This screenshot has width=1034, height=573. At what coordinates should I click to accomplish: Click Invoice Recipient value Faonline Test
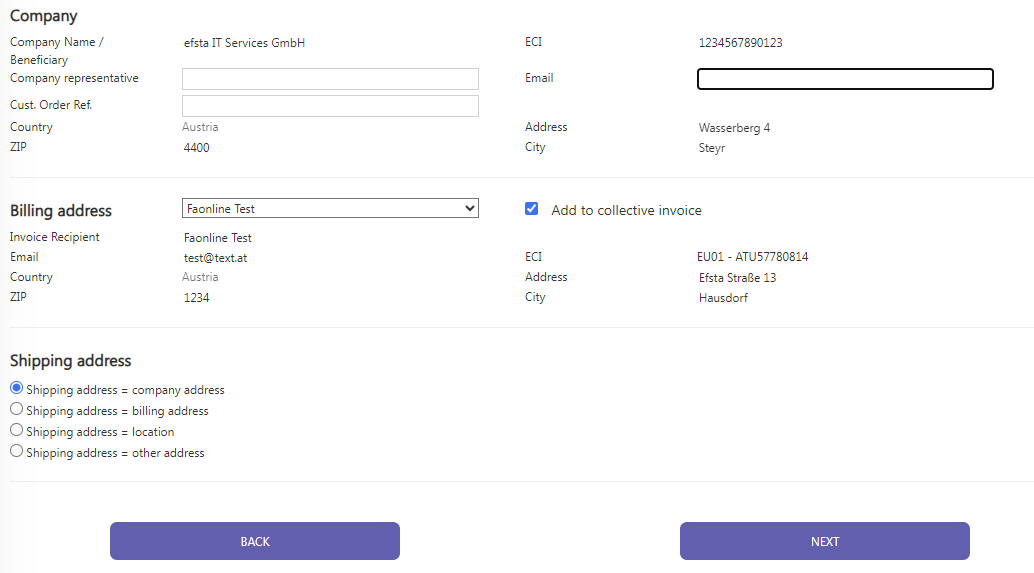tap(218, 238)
